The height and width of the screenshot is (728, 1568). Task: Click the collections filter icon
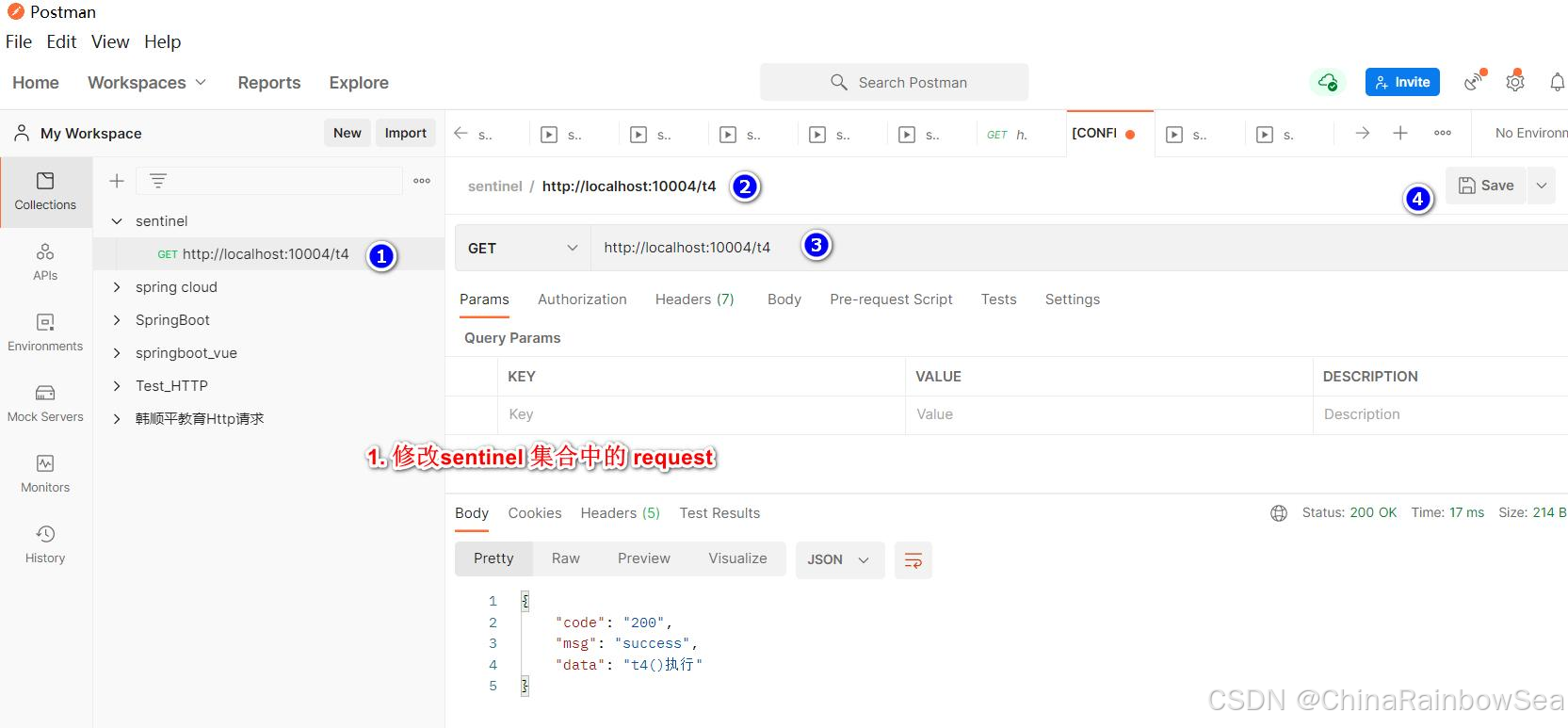click(x=158, y=181)
